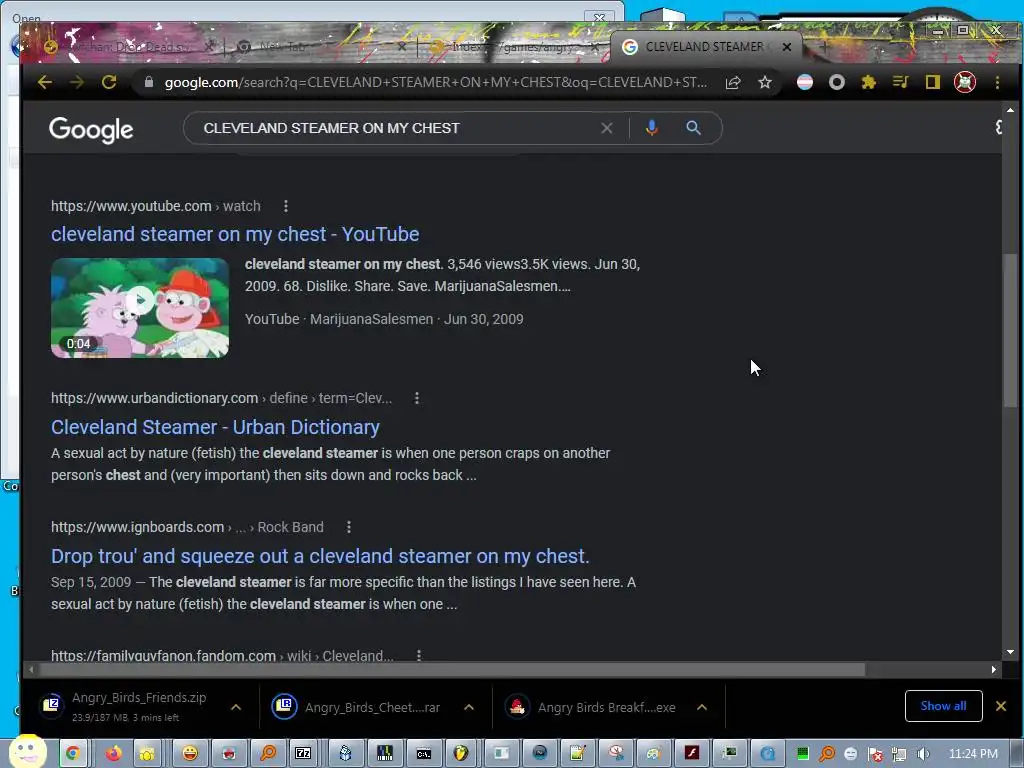Image resolution: width=1024 pixels, height=768 pixels.
Task: Reload the current Google results page
Action: click(x=109, y=82)
